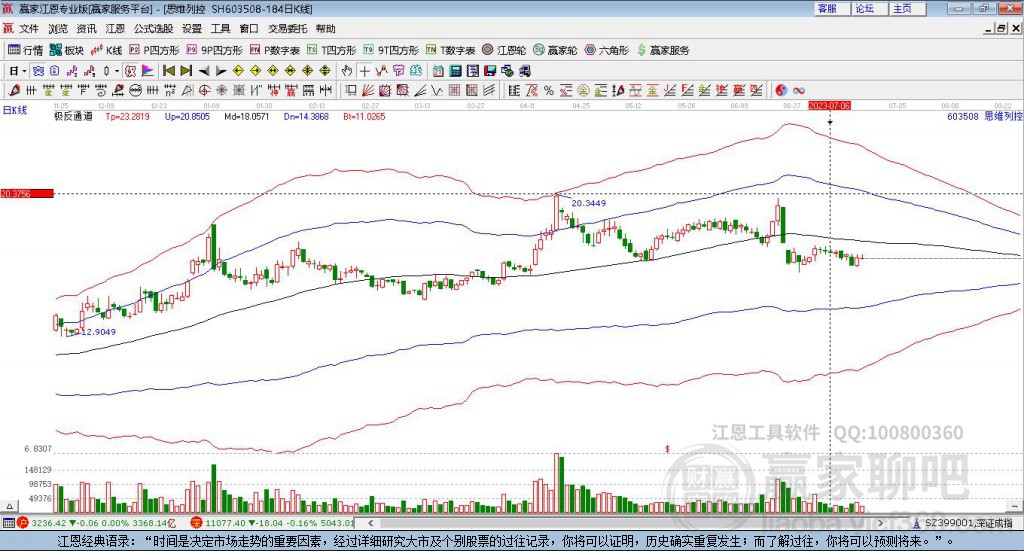Open the 交易委托 menu
1024x551 pixels.
(288, 29)
